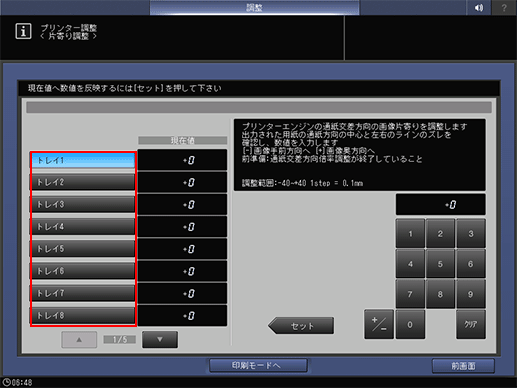Image resolution: width=517 pixels, height=388 pixels.
Task: Tap keypad digit 1
Action: (x=410, y=234)
